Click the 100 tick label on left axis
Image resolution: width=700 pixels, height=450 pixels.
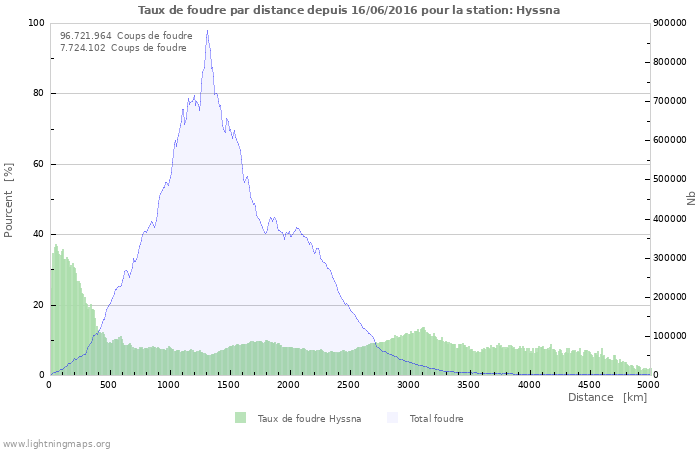click(36, 23)
